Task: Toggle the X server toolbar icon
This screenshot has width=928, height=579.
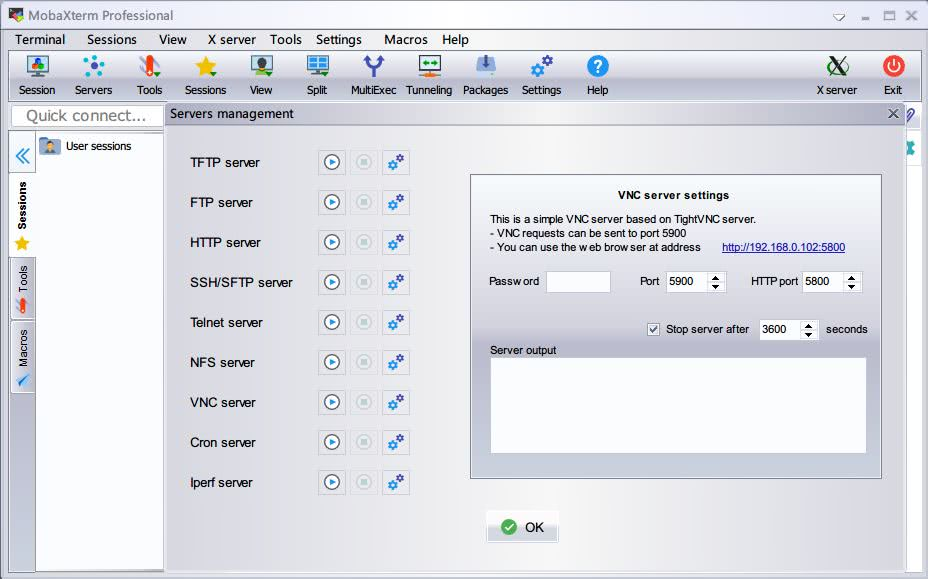Action: pos(837,75)
